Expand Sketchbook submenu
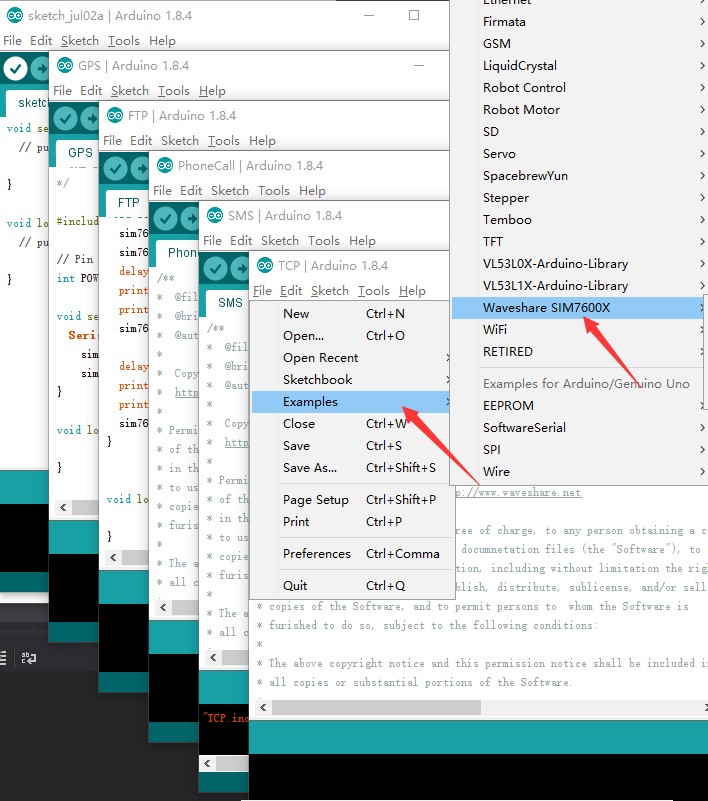This screenshot has height=801, width=708. coord(350,380)
